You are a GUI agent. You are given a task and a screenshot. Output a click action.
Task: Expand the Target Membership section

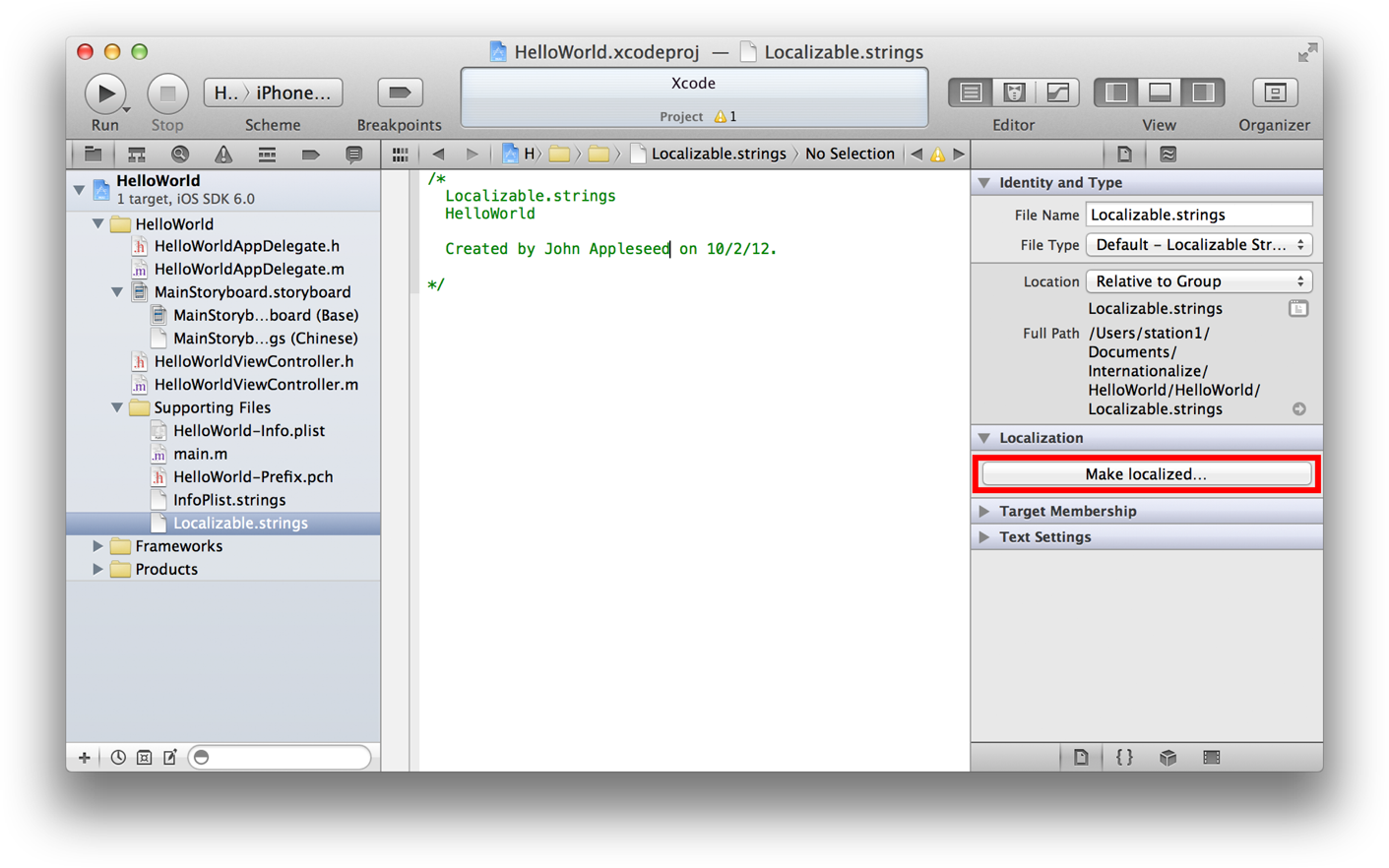984,512
